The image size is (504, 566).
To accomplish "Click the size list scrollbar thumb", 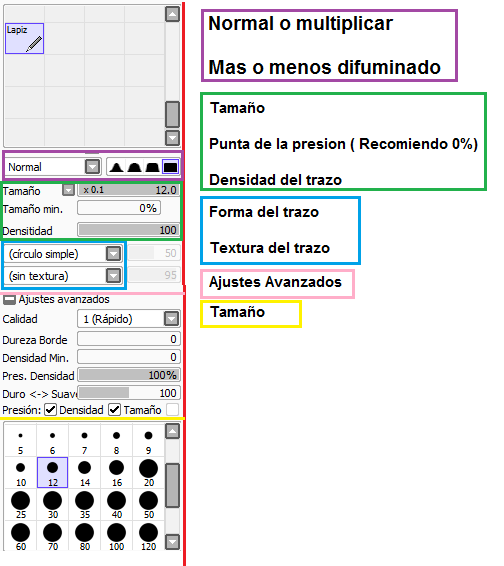I will tap(173, 486).
